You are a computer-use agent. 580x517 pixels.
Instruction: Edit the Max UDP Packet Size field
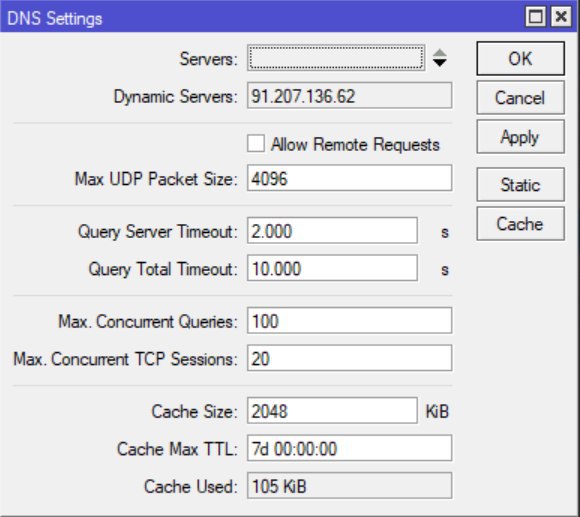click(x=350, y=178)
